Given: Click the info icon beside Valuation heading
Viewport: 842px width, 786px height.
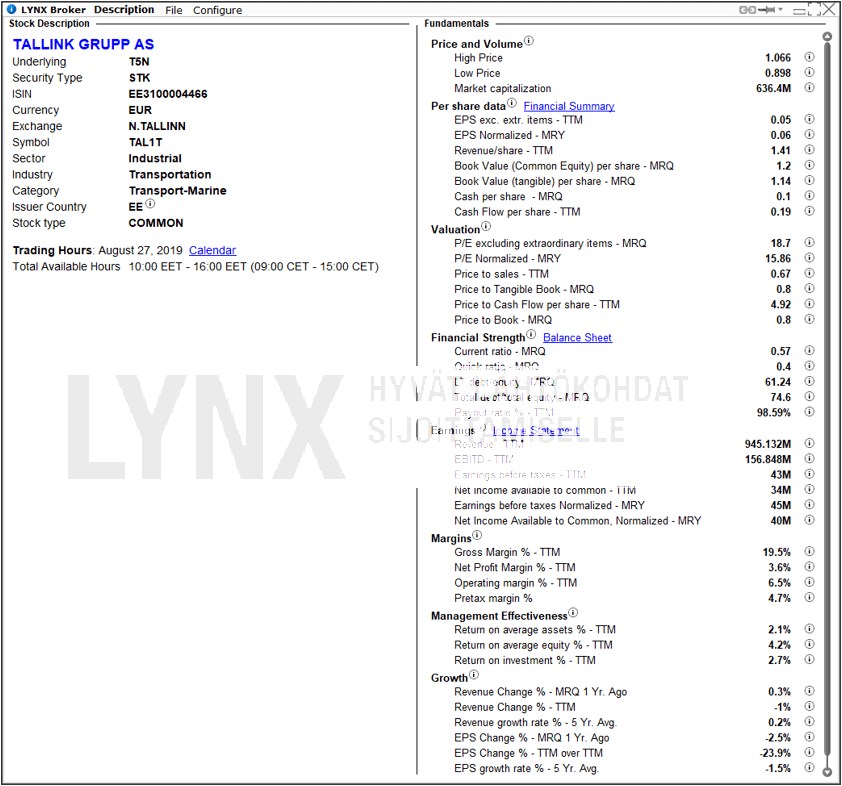Looking at the screenshot, I should coord(485,226).
